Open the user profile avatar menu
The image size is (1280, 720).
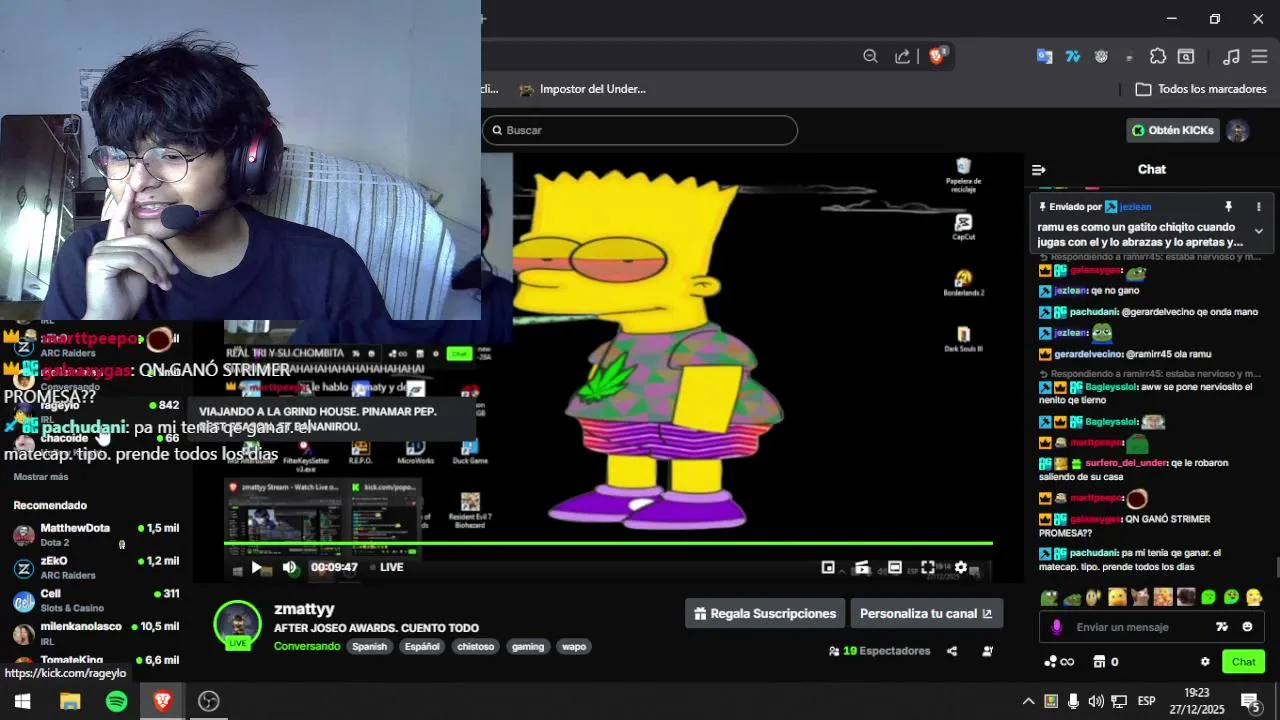1238,131
